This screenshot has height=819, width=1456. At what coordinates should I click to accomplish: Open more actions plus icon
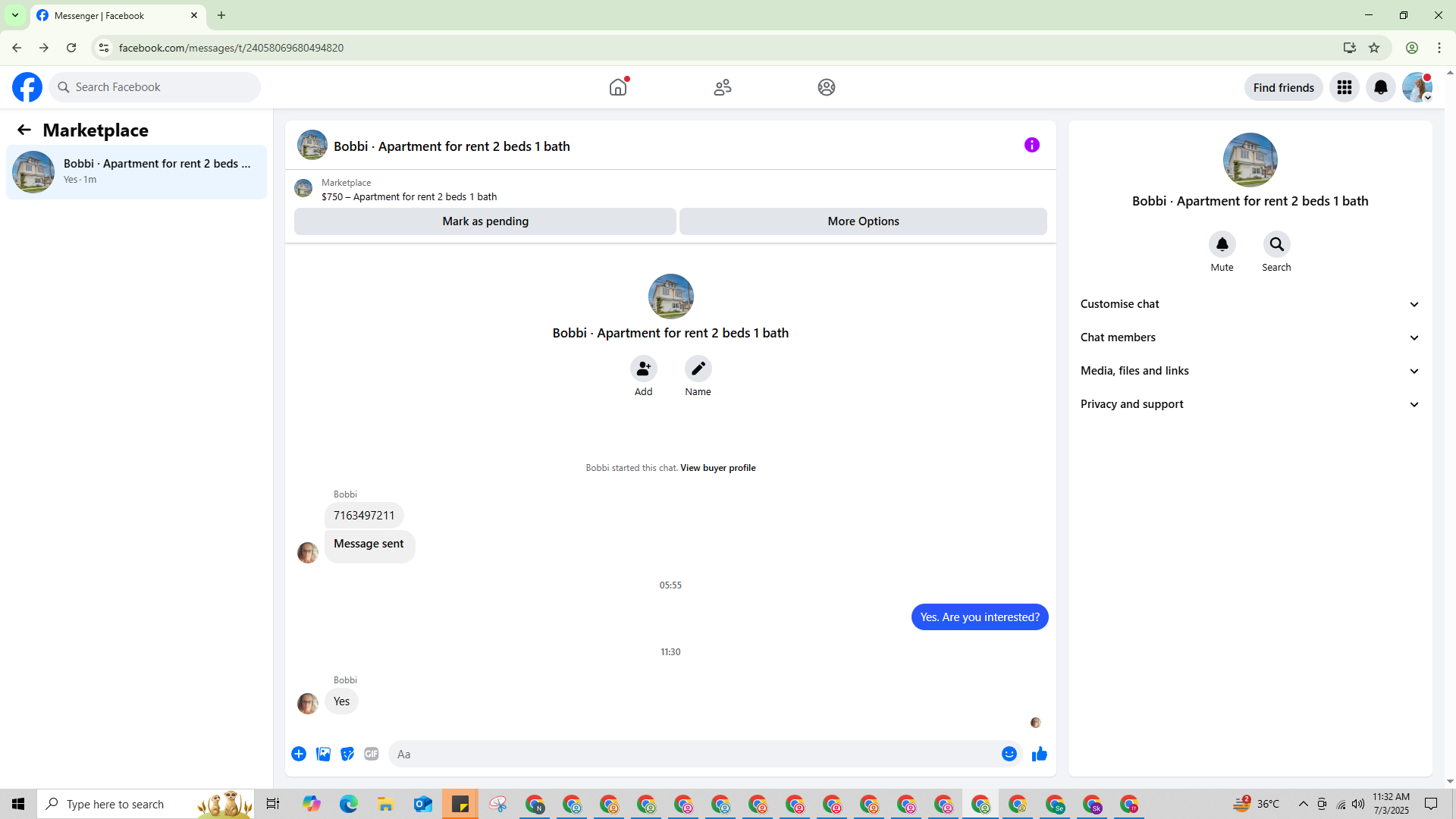[x=299, y=754]
